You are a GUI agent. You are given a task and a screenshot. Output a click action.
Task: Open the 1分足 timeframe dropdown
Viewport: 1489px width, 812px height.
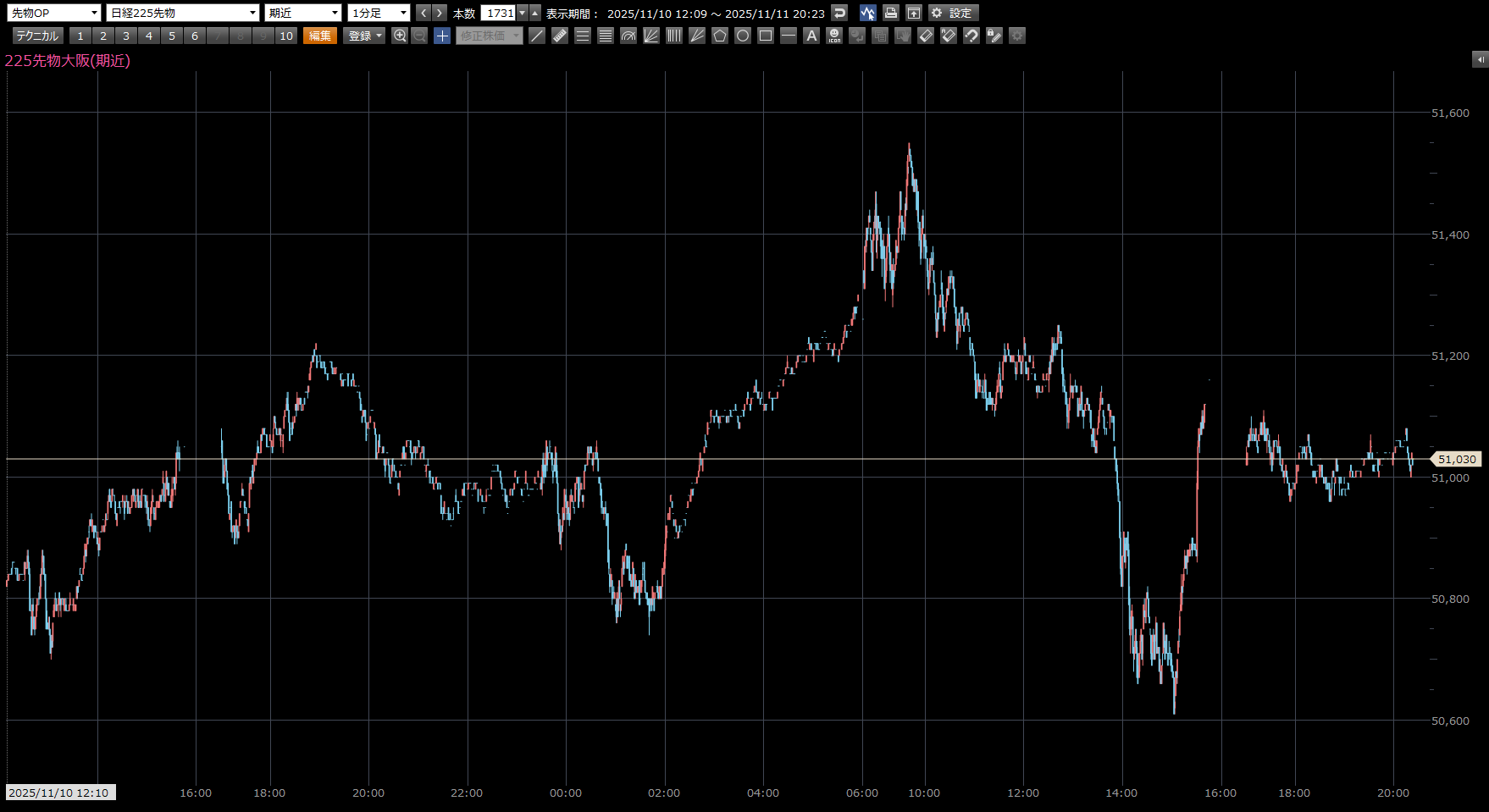point(379,13)
